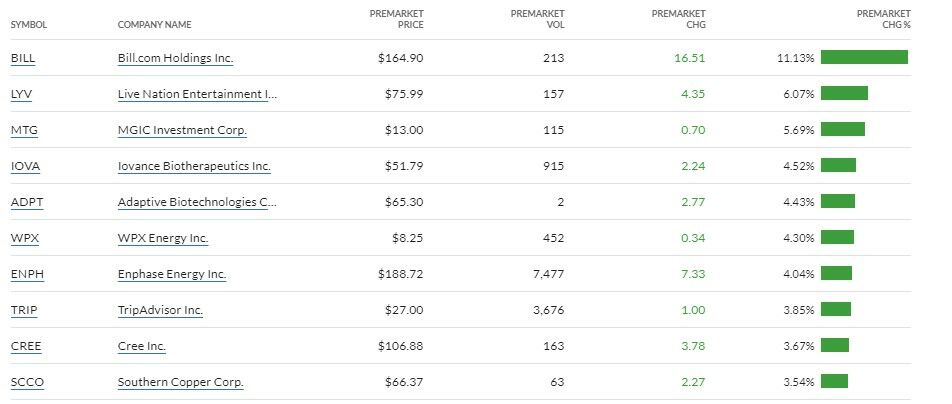The height and width of the screenshot is (404, 952).
Task: Open the BILL ticker symbol link
Action: 23,58
